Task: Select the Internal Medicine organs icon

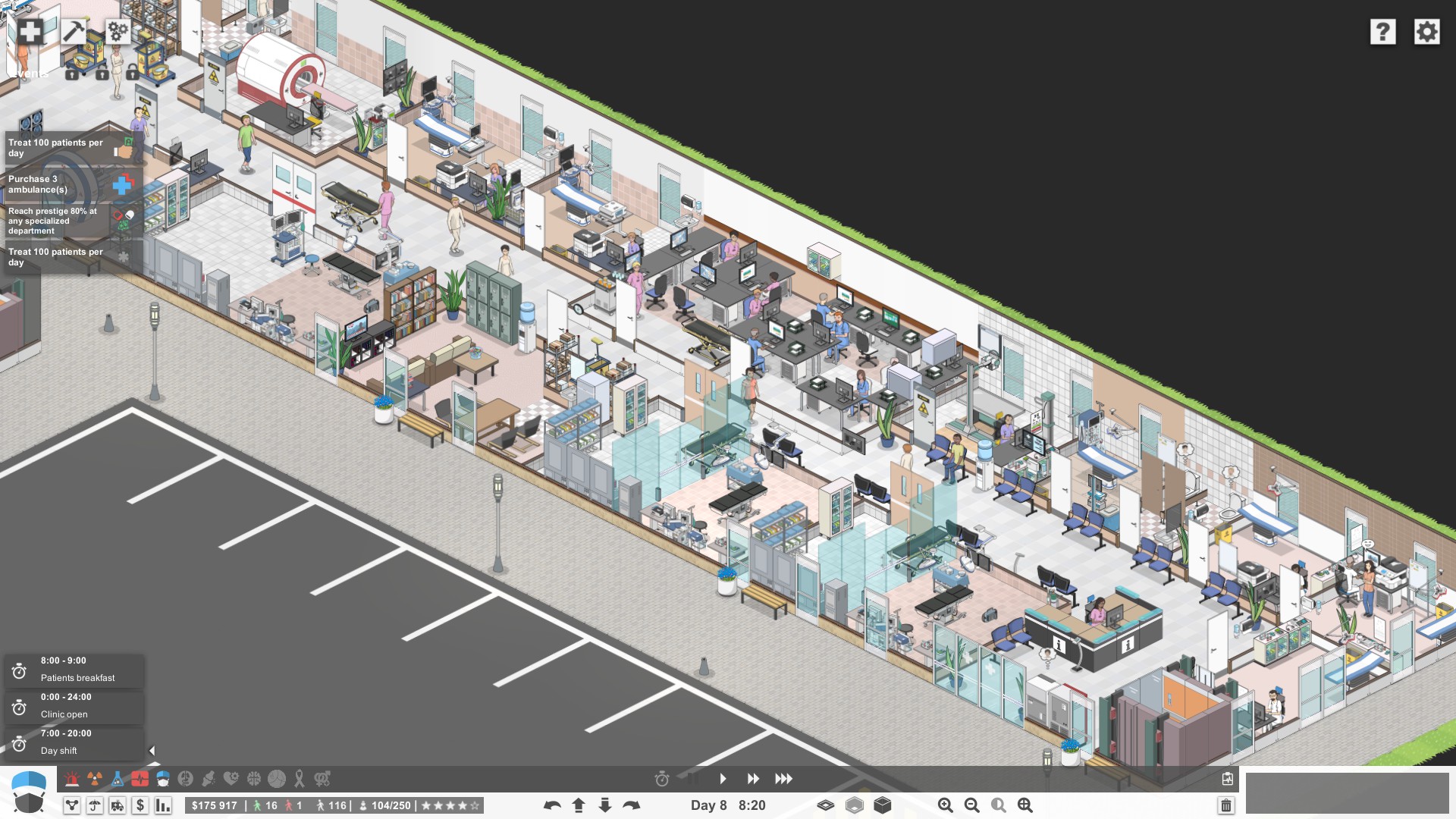Action: pyautogui.click(x=186, y=779)
